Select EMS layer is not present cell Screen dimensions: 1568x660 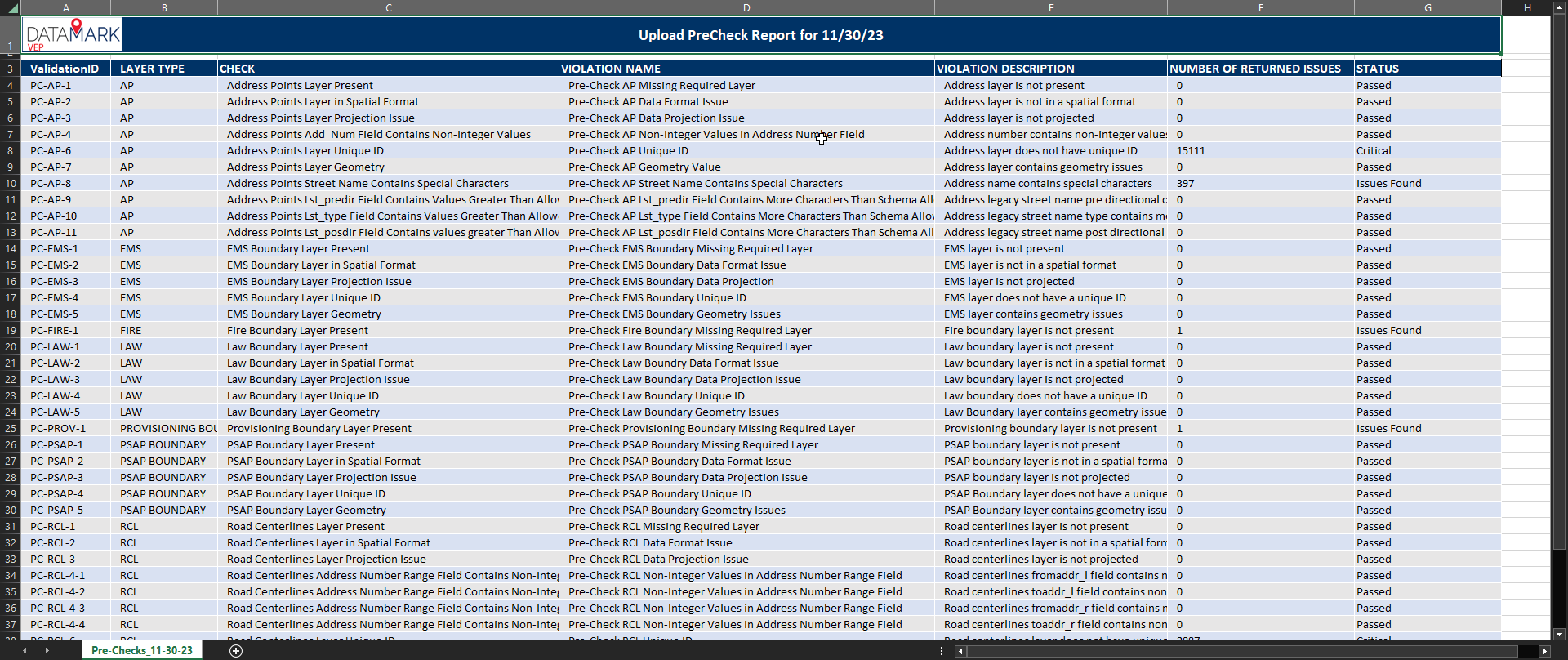pos(1051,248)
